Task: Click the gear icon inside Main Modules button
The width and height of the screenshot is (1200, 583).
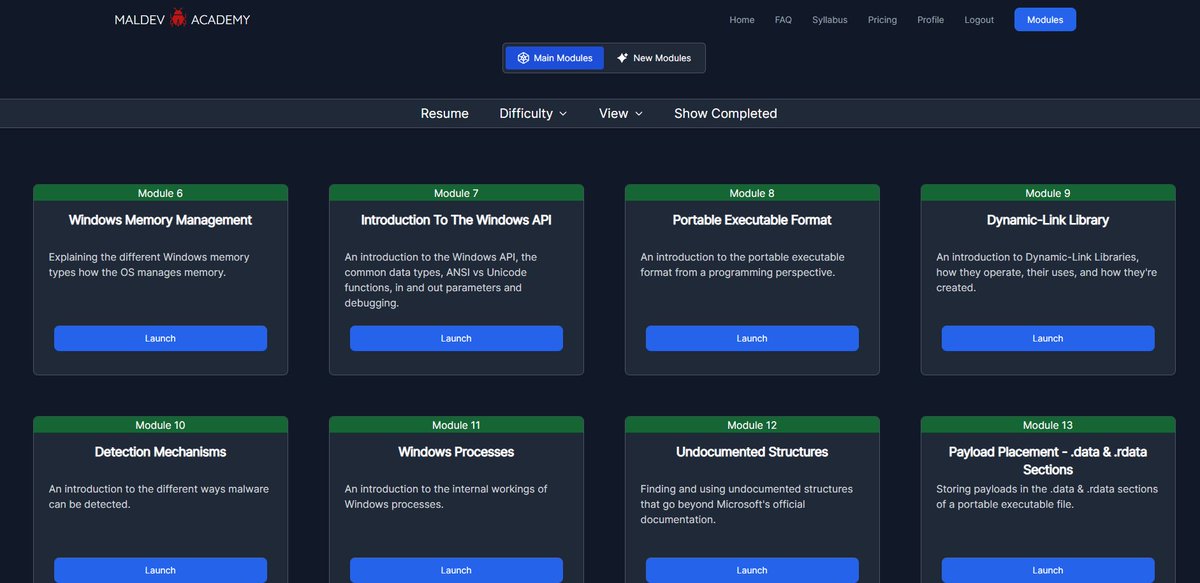Action: 521,57
